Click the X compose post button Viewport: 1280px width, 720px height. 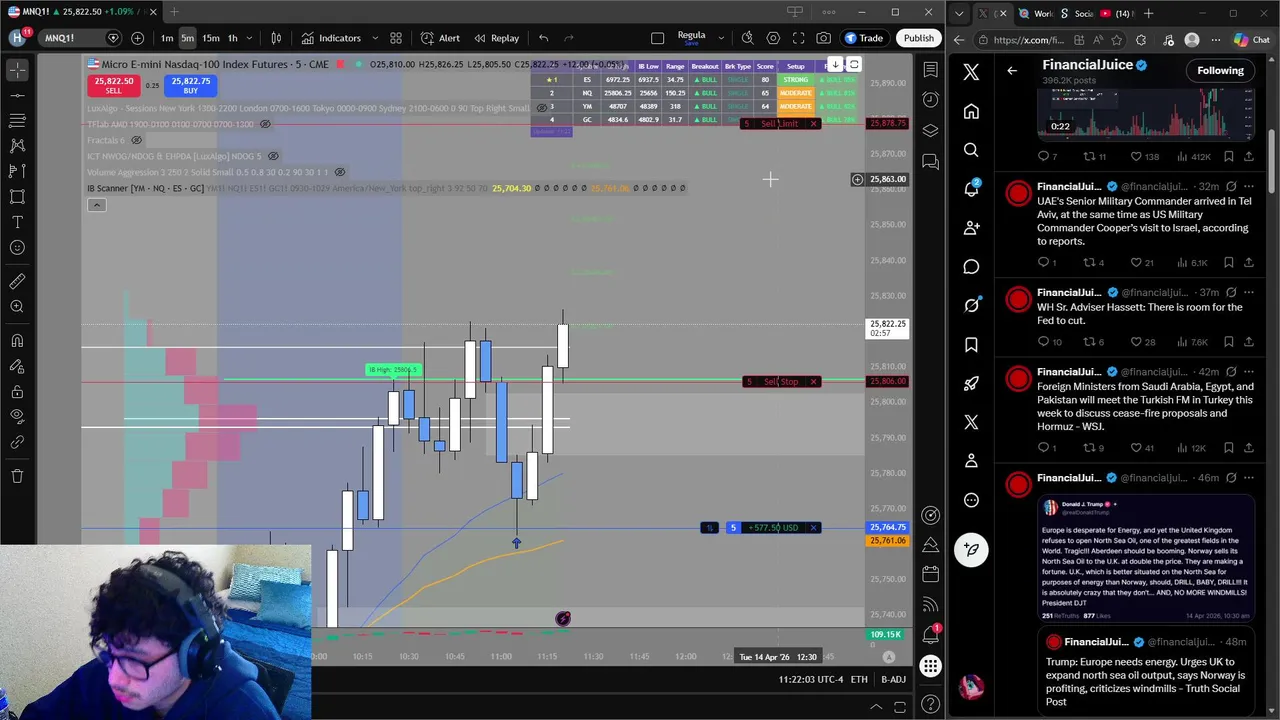[x=971, y=549]
